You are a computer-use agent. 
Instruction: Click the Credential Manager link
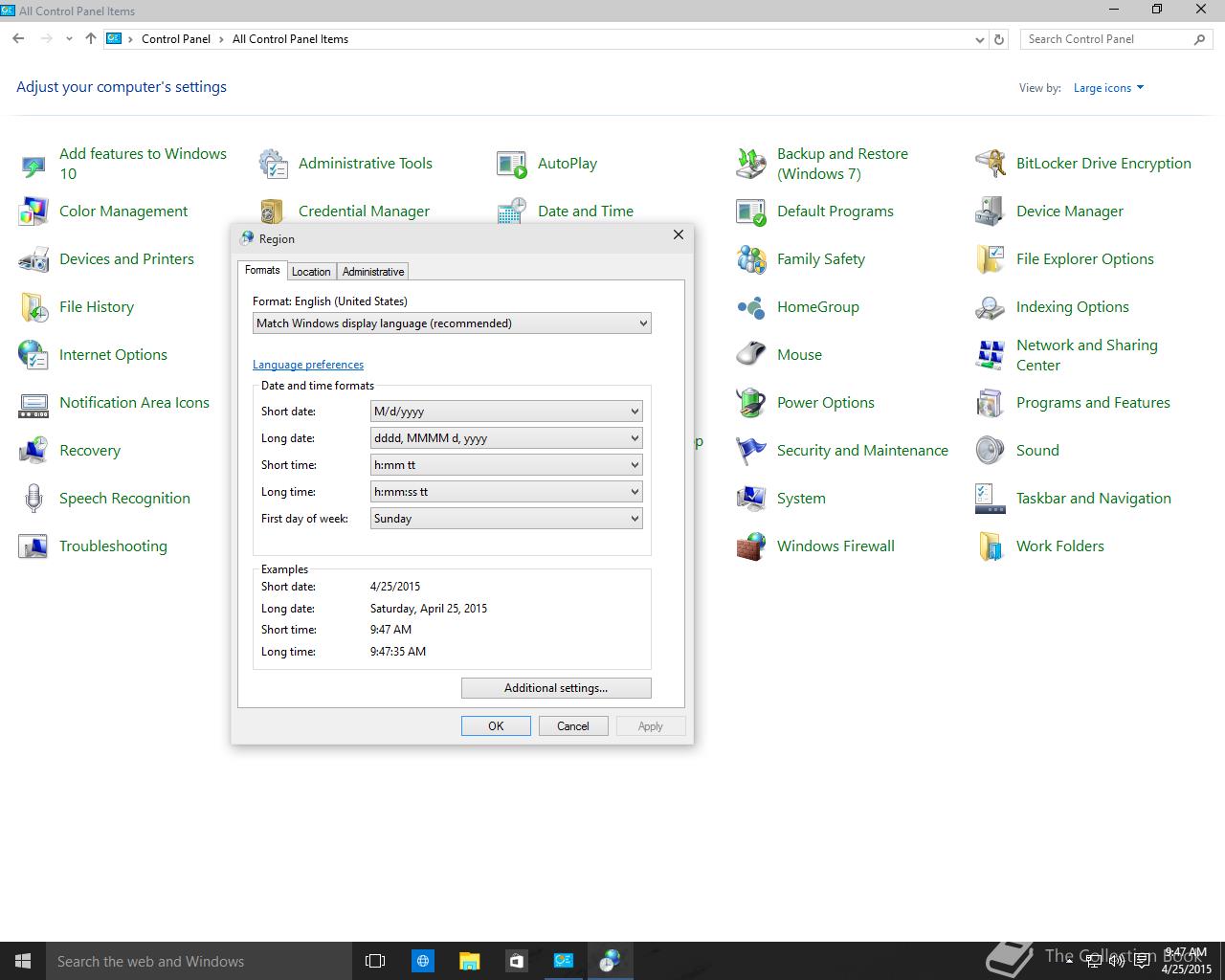point(364,212)
